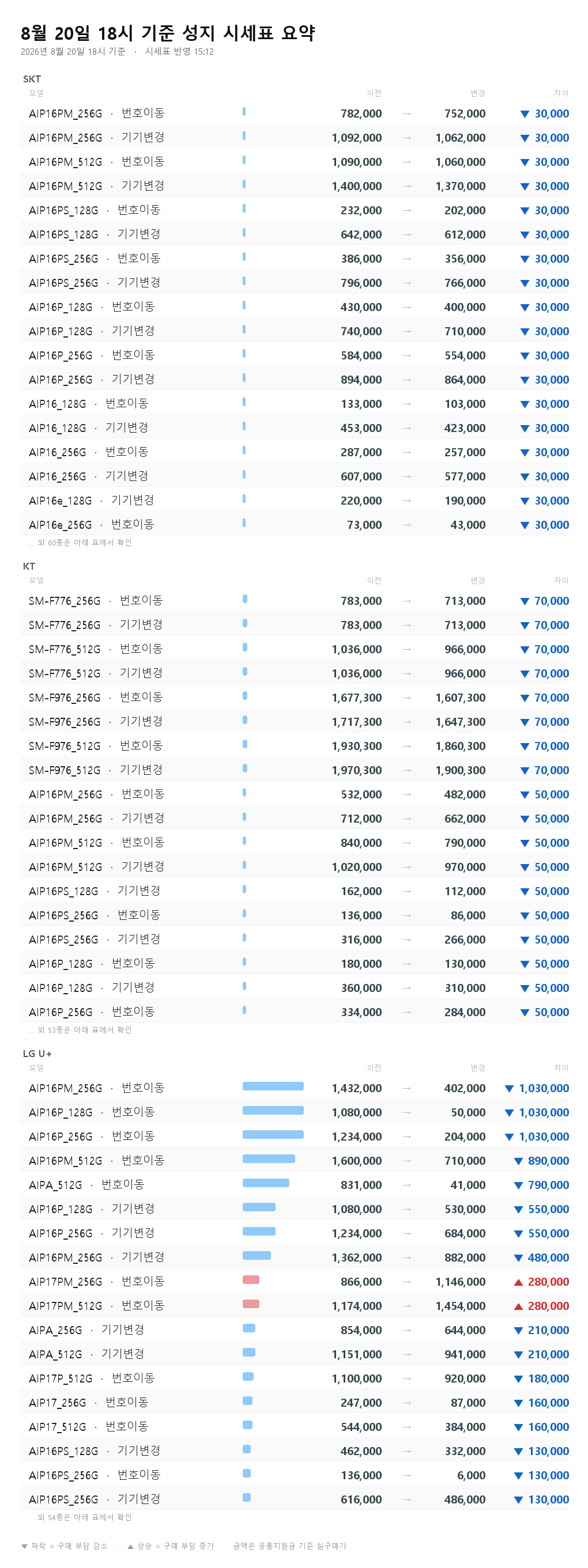Click the arrow between 73,000 and 43,000
Image resolution: width=588 pixels, height=1568 pixels.
pyautogui.click(x=407, y=525)
